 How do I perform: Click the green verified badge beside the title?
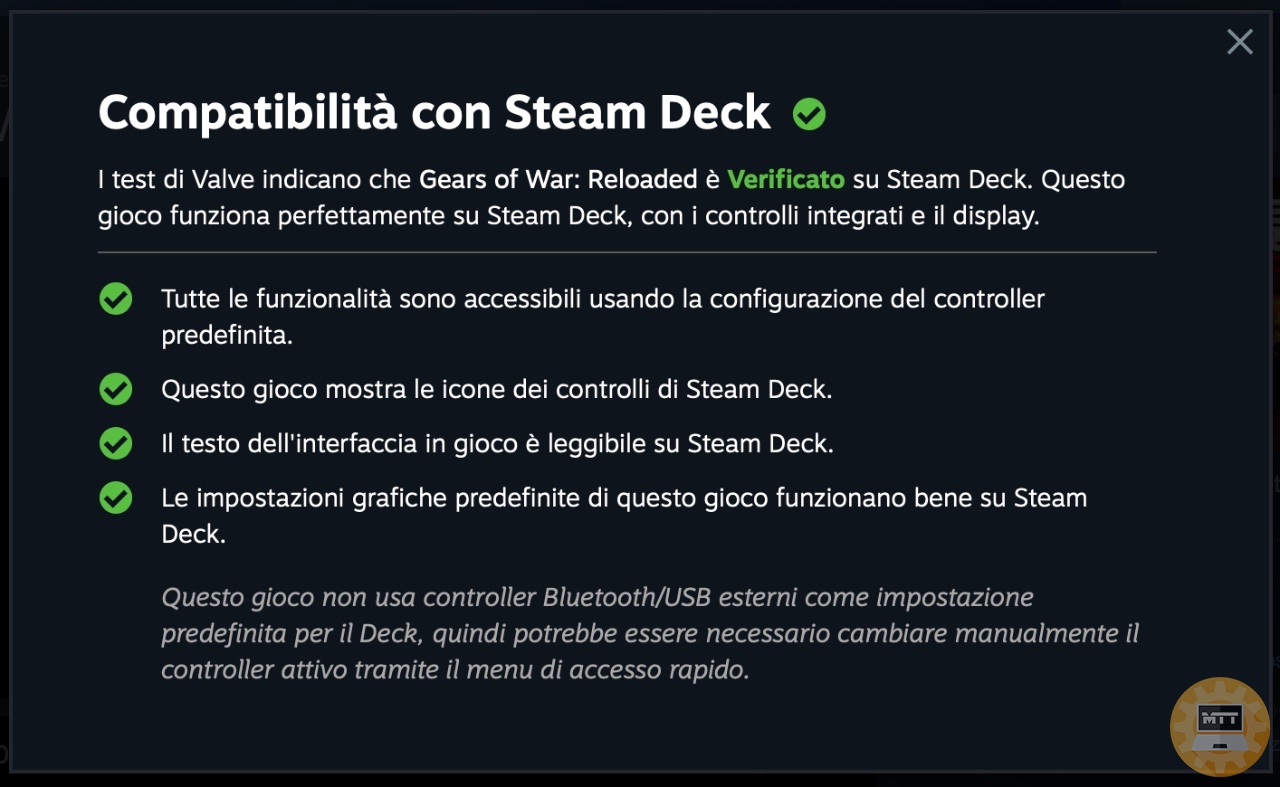pos(809,115)
